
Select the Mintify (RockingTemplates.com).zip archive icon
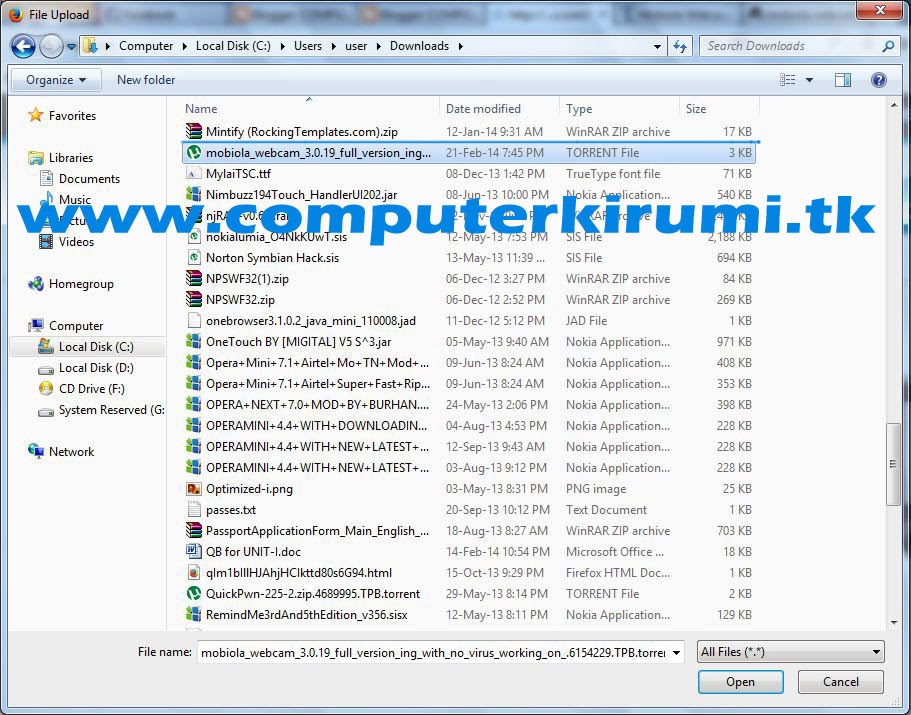click(193, 131)
